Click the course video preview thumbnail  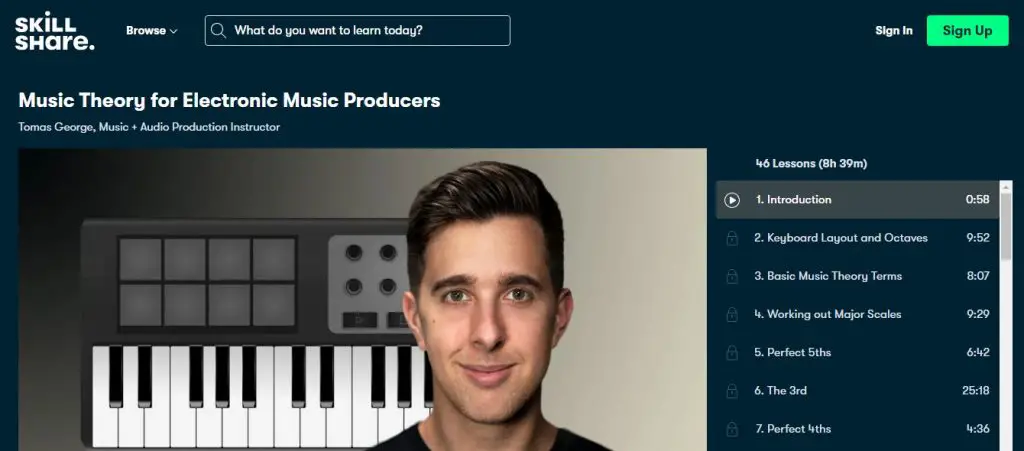[x=362, y=300]
